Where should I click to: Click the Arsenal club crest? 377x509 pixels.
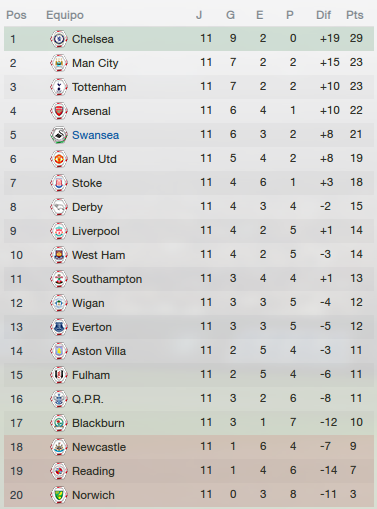59,111
